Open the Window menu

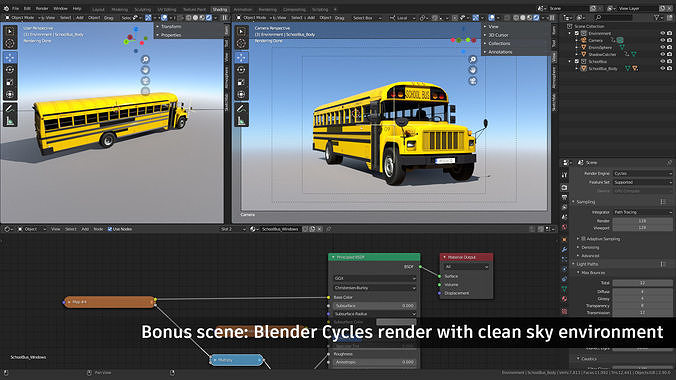coord(60,8)
